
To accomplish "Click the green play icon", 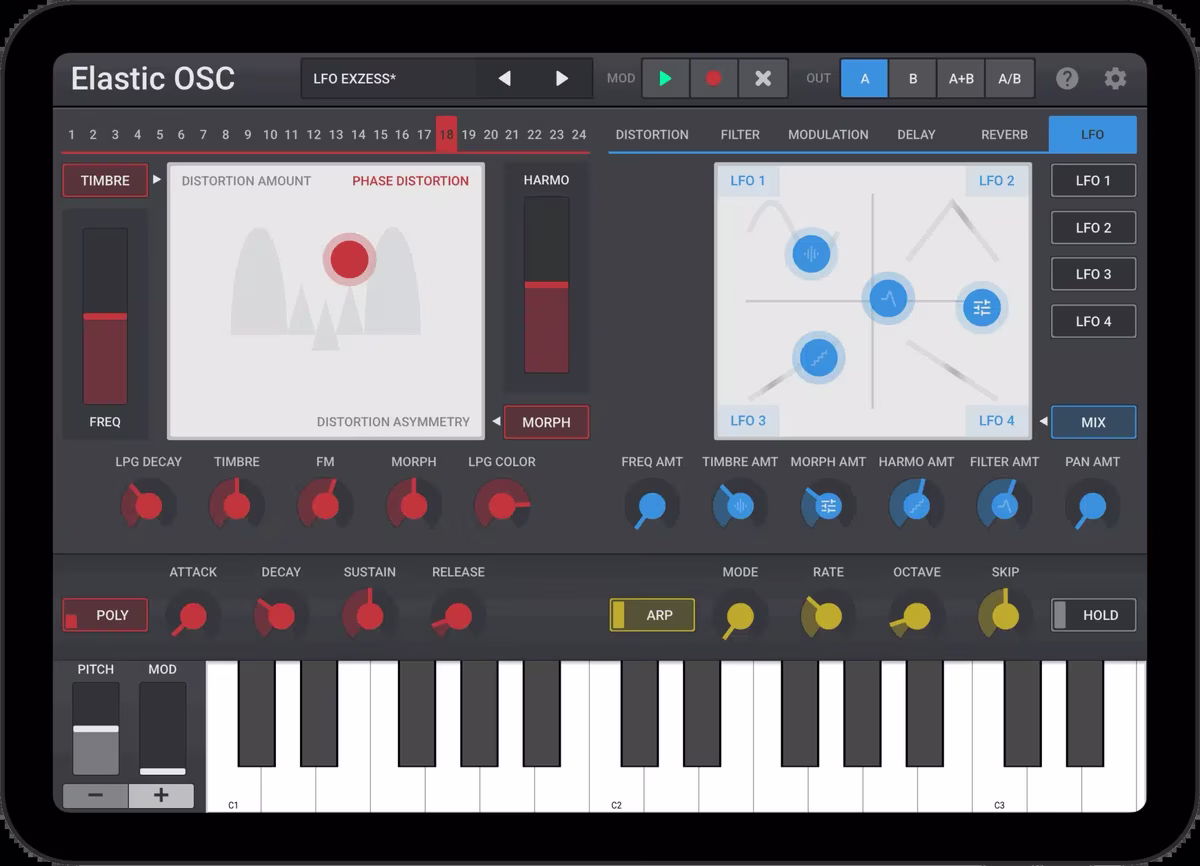I will coord(665,78).
